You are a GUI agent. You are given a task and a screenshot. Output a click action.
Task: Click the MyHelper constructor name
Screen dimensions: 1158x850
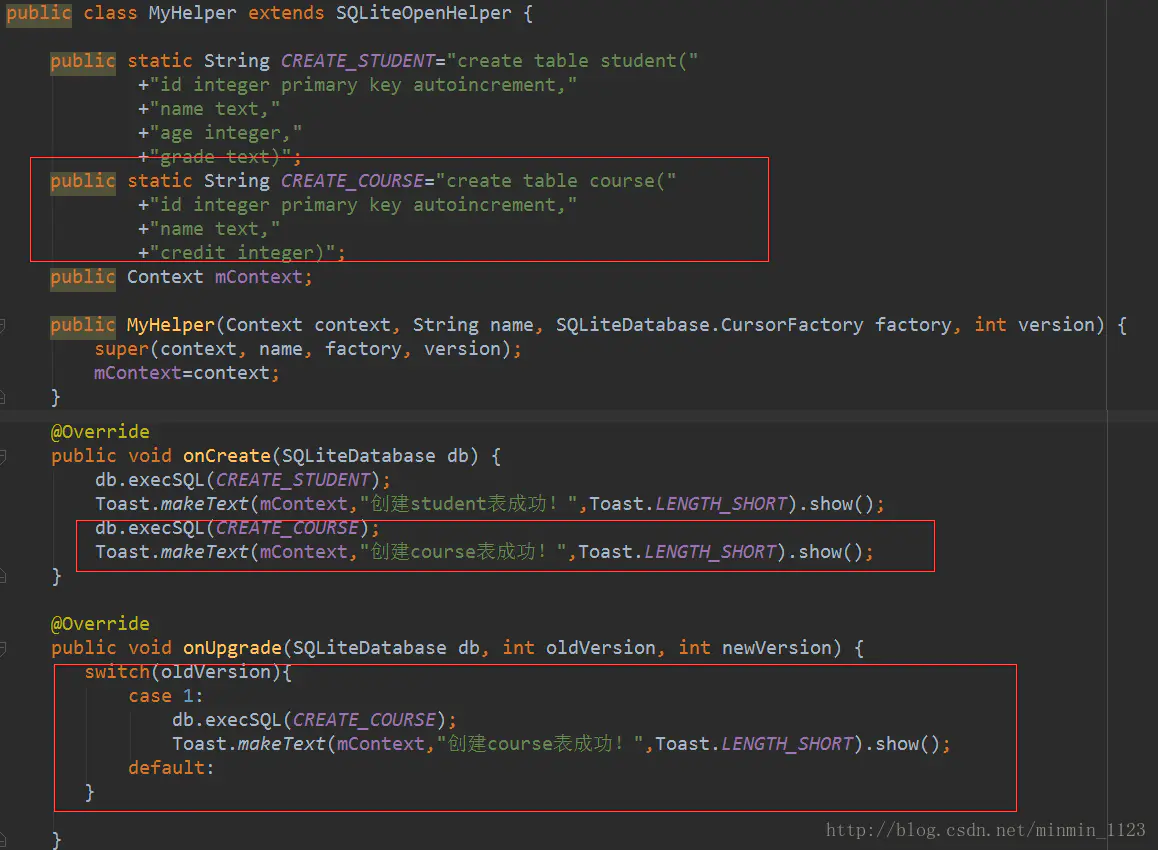[170, 325]
